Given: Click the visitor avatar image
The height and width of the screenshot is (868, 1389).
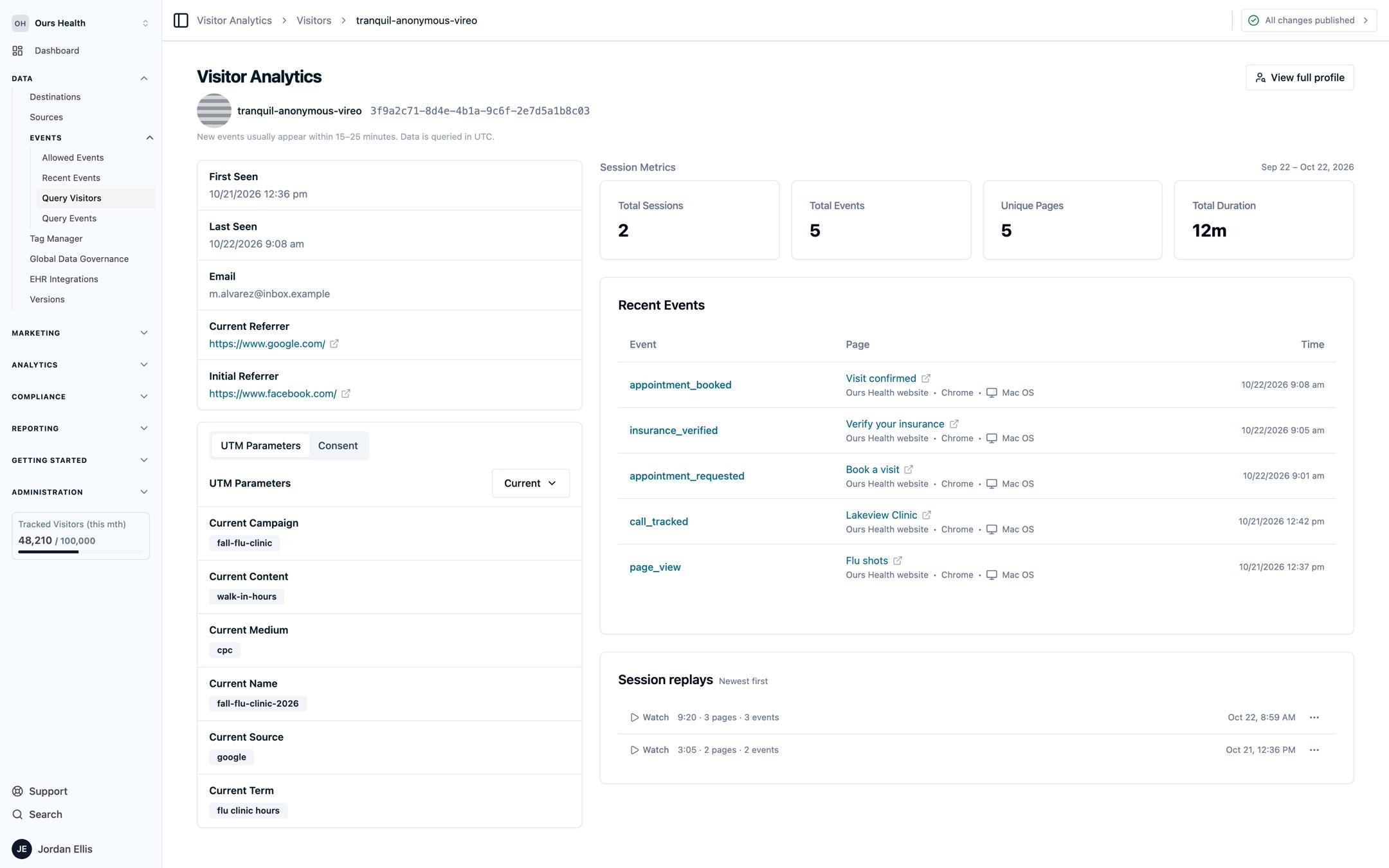Looking at the screenshot, I should (214, 111).
